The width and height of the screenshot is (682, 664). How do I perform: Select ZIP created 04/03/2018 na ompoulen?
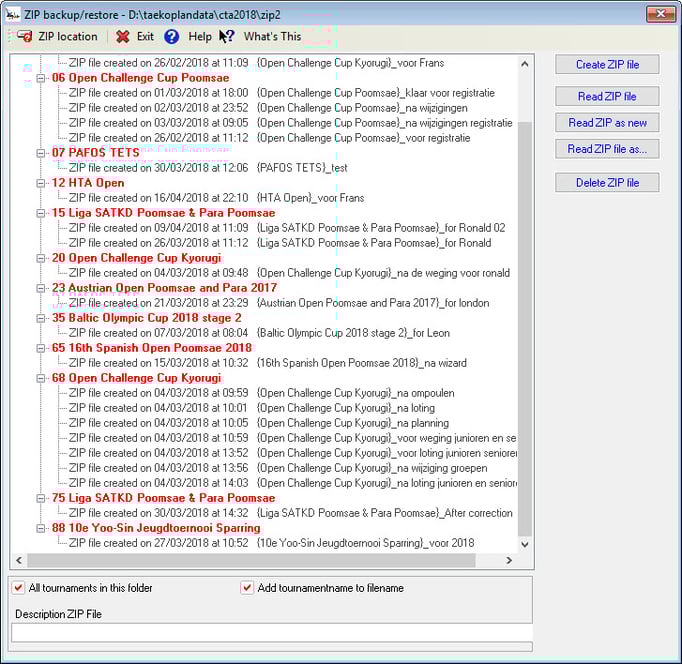tap(261, 393)
